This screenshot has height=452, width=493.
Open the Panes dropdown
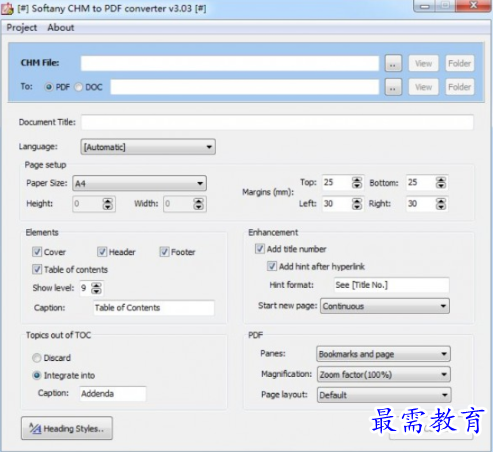pyautogui.click(x=383, y=354)
